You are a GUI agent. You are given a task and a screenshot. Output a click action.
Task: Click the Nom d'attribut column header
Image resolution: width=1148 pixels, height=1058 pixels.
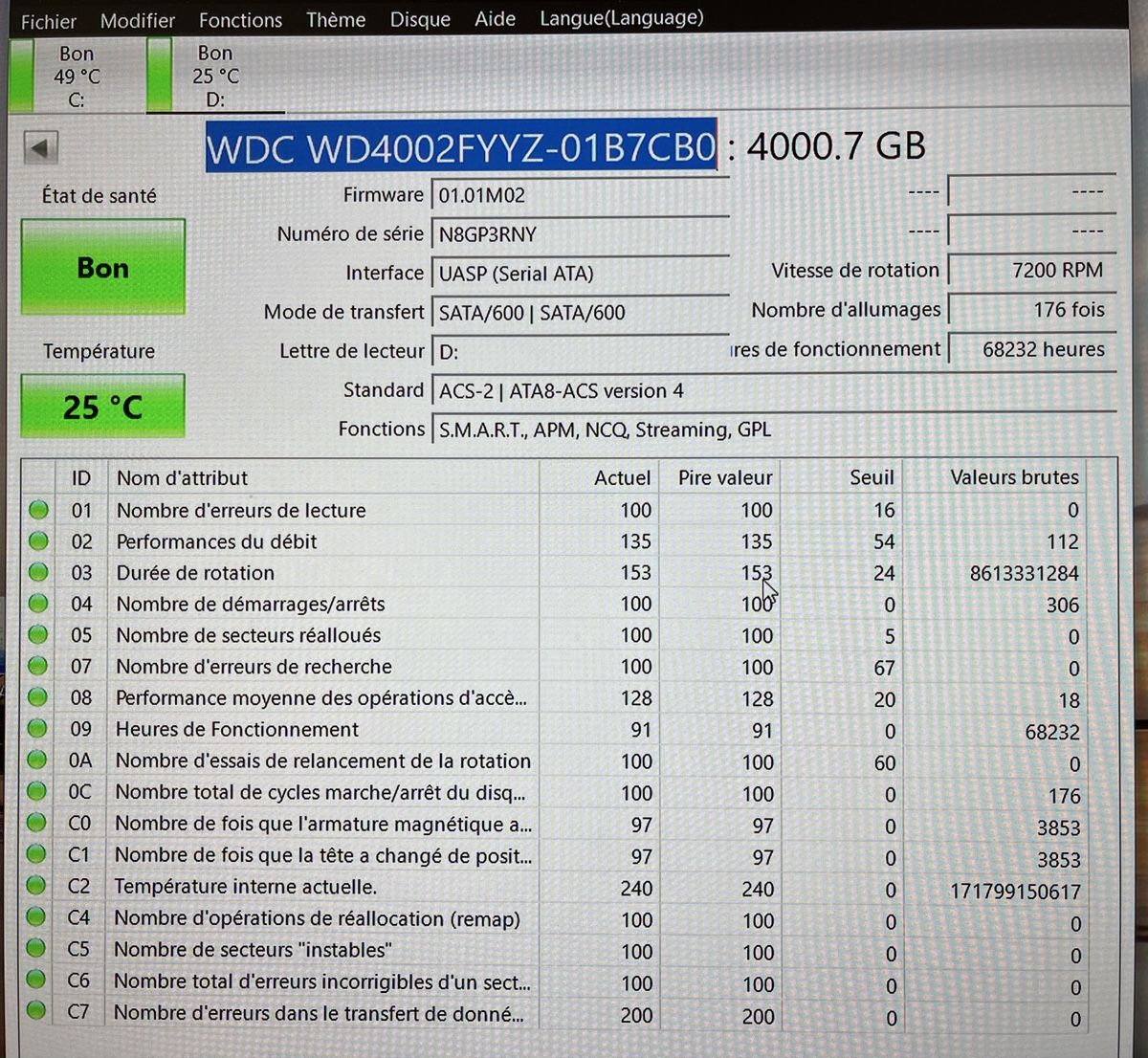click(323, 477)
